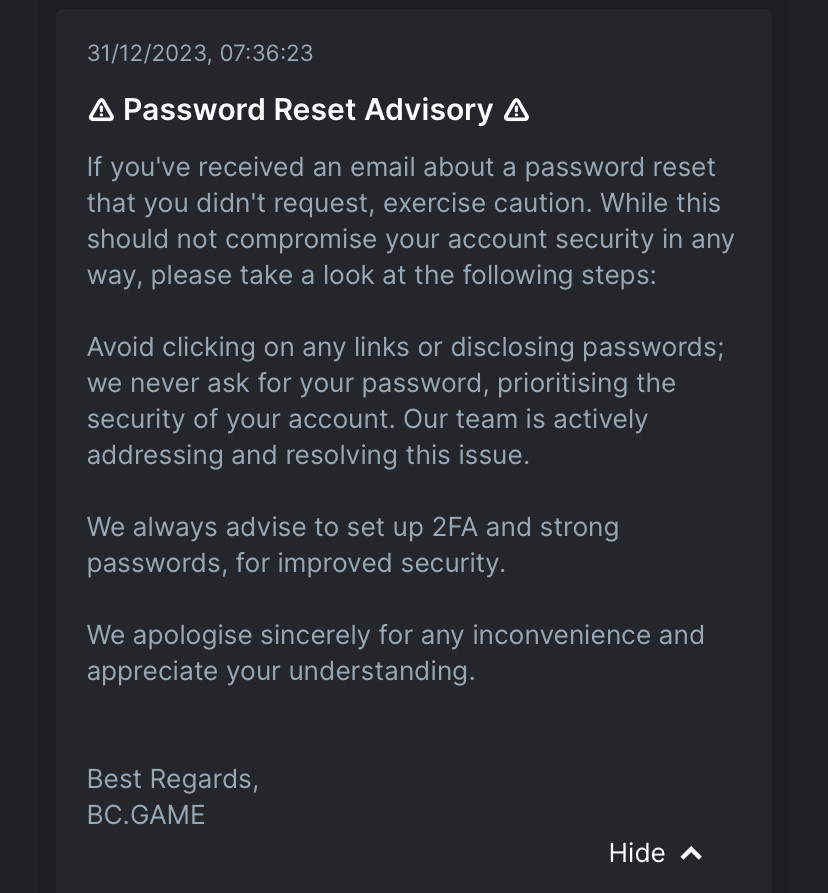Click the 'passwords, for improved security' line
This screenshot has width=828, height=893.
[x=296, y=563]
